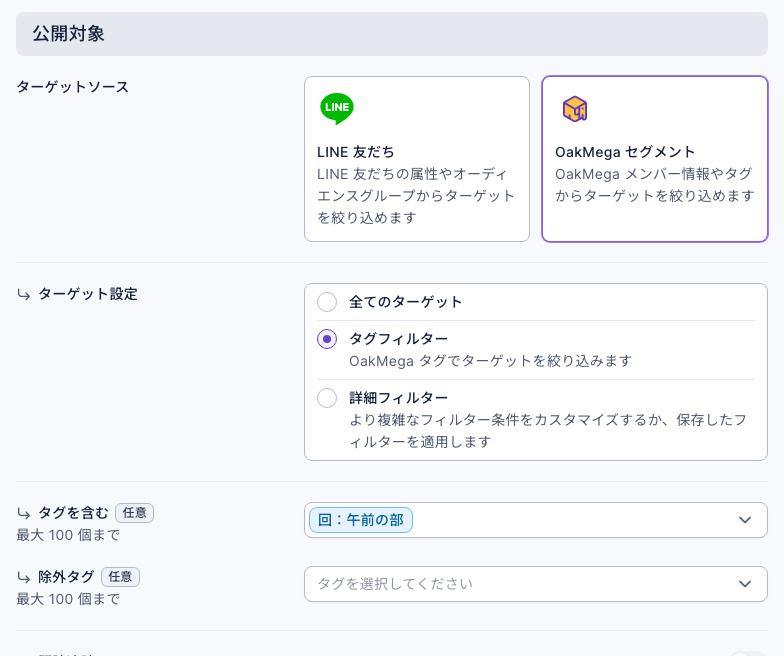784x656 pixels.
Task: Click the green LINE logo icon
Action: (336, 108)
